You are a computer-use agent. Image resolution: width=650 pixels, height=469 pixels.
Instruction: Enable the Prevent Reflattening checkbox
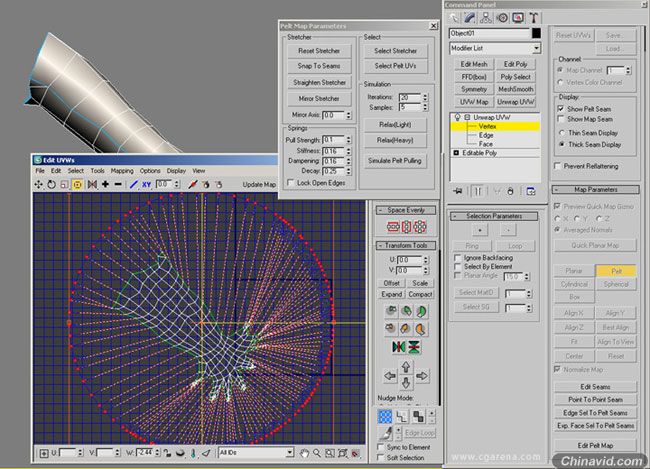click(x=558, y=166)
